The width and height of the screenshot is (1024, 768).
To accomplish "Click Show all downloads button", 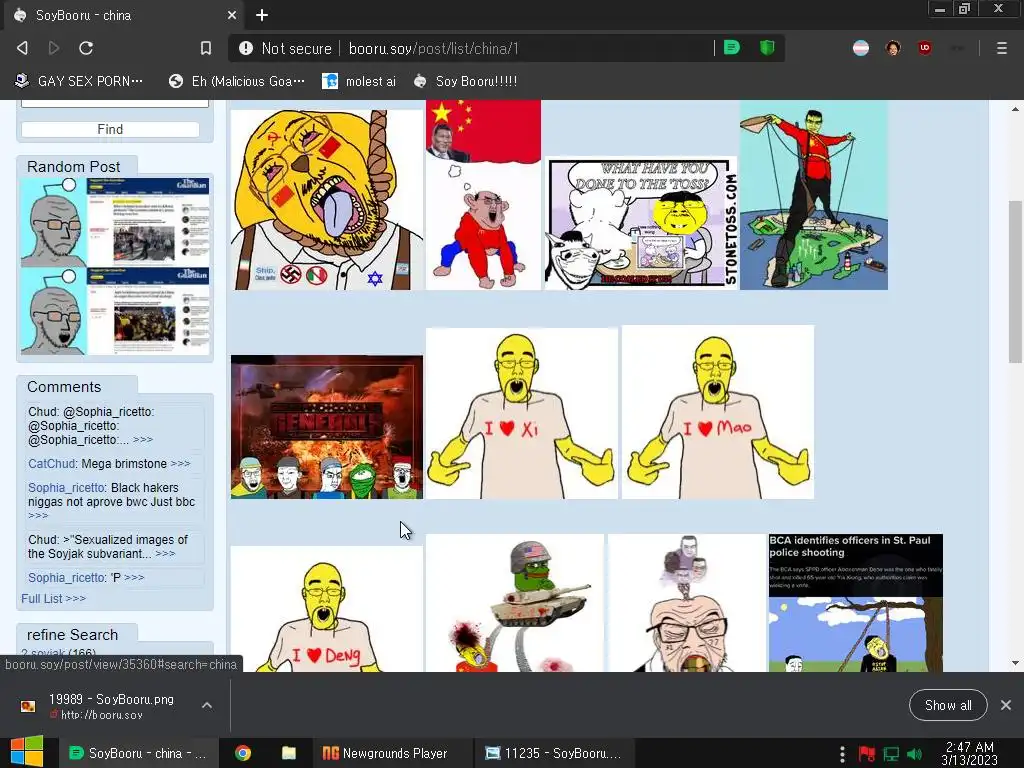I will [x=948, y=705].
